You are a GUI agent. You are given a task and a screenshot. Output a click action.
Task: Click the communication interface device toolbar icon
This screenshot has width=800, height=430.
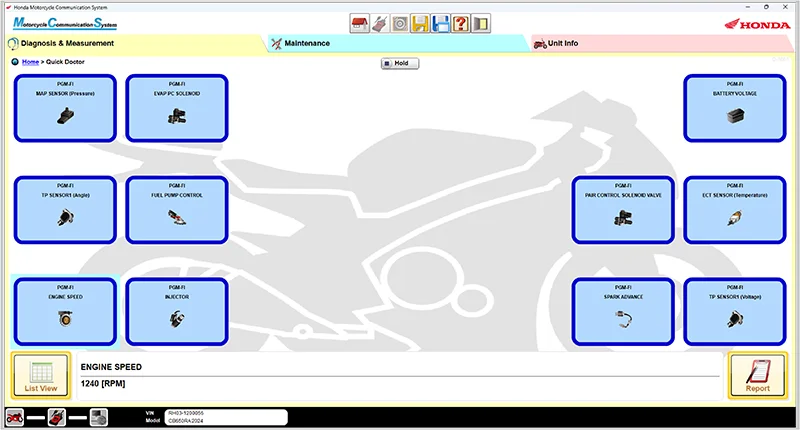tap(380, 23)
